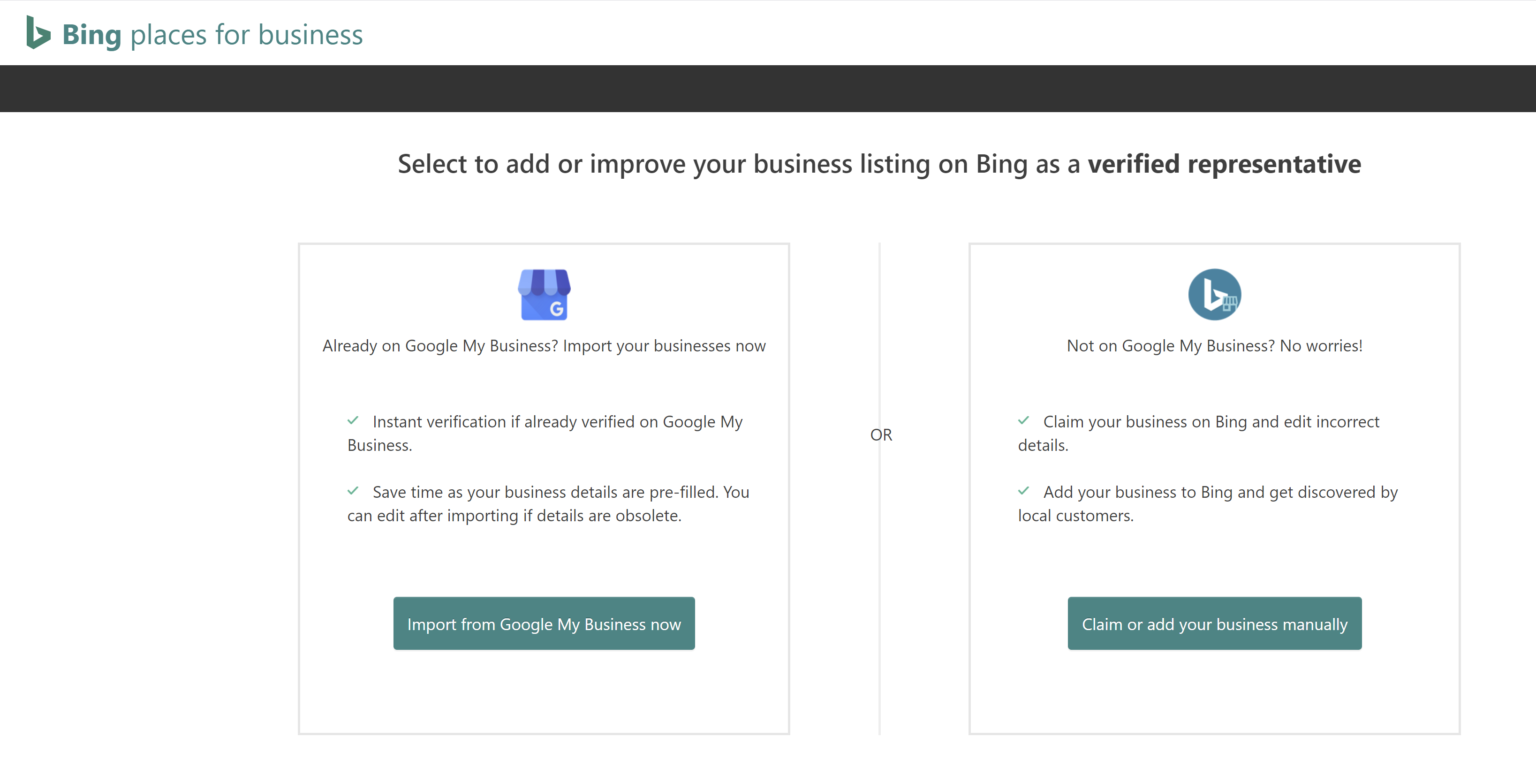Select the Google My Business import option card
1536x776 pixels.
[543, 487]
